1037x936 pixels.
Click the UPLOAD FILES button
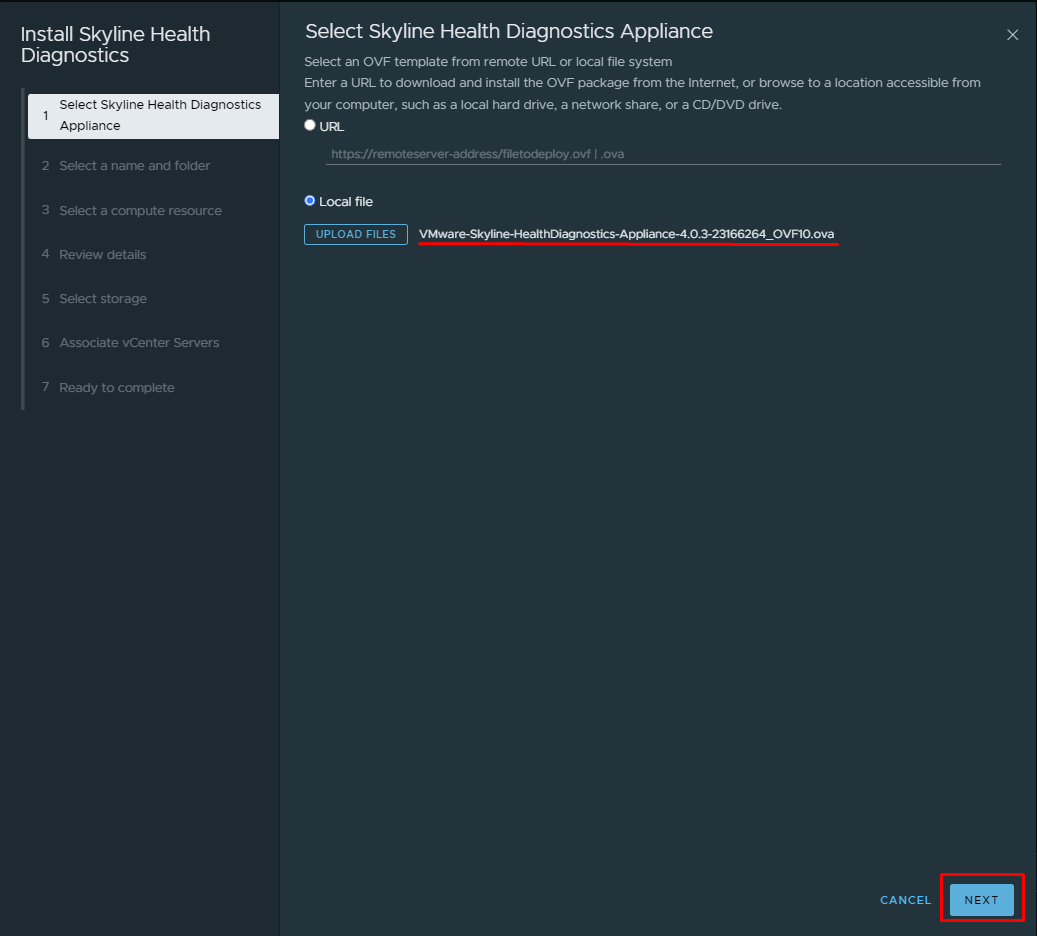click(x=356, y=234)
